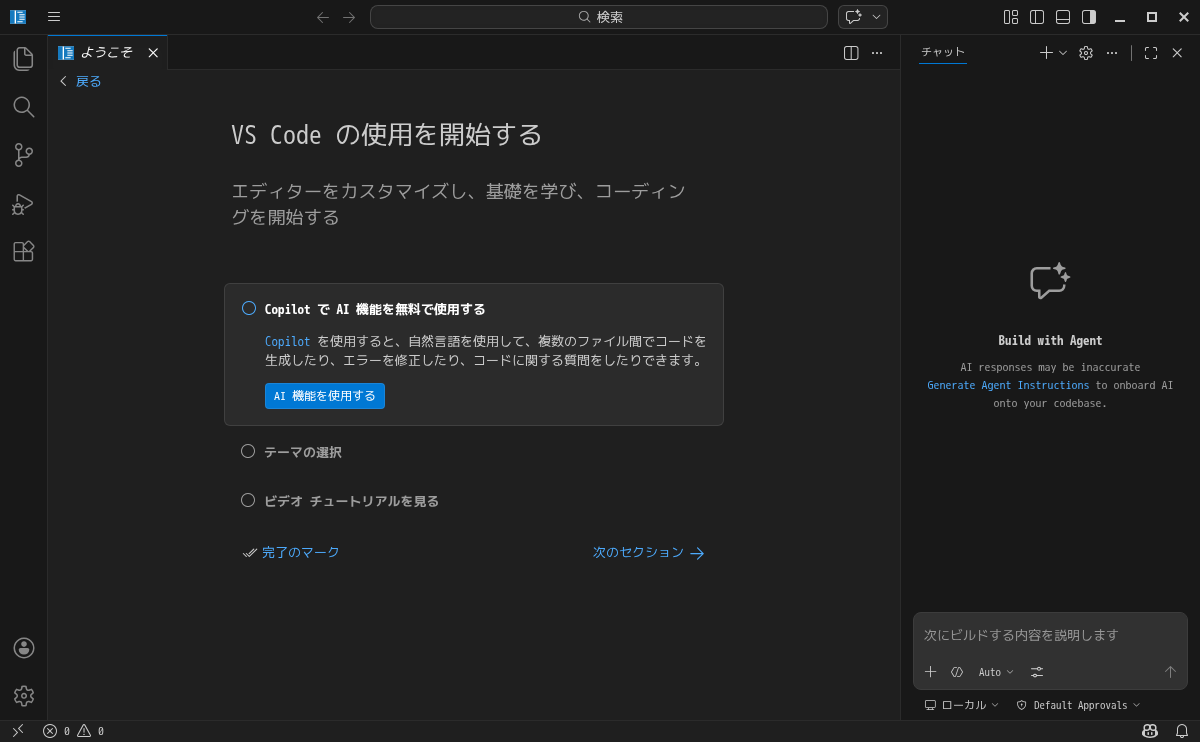This screenshot has height=742, width=1200.
Task: Add context with the chat input plus icon
Action: pos(931,672)
